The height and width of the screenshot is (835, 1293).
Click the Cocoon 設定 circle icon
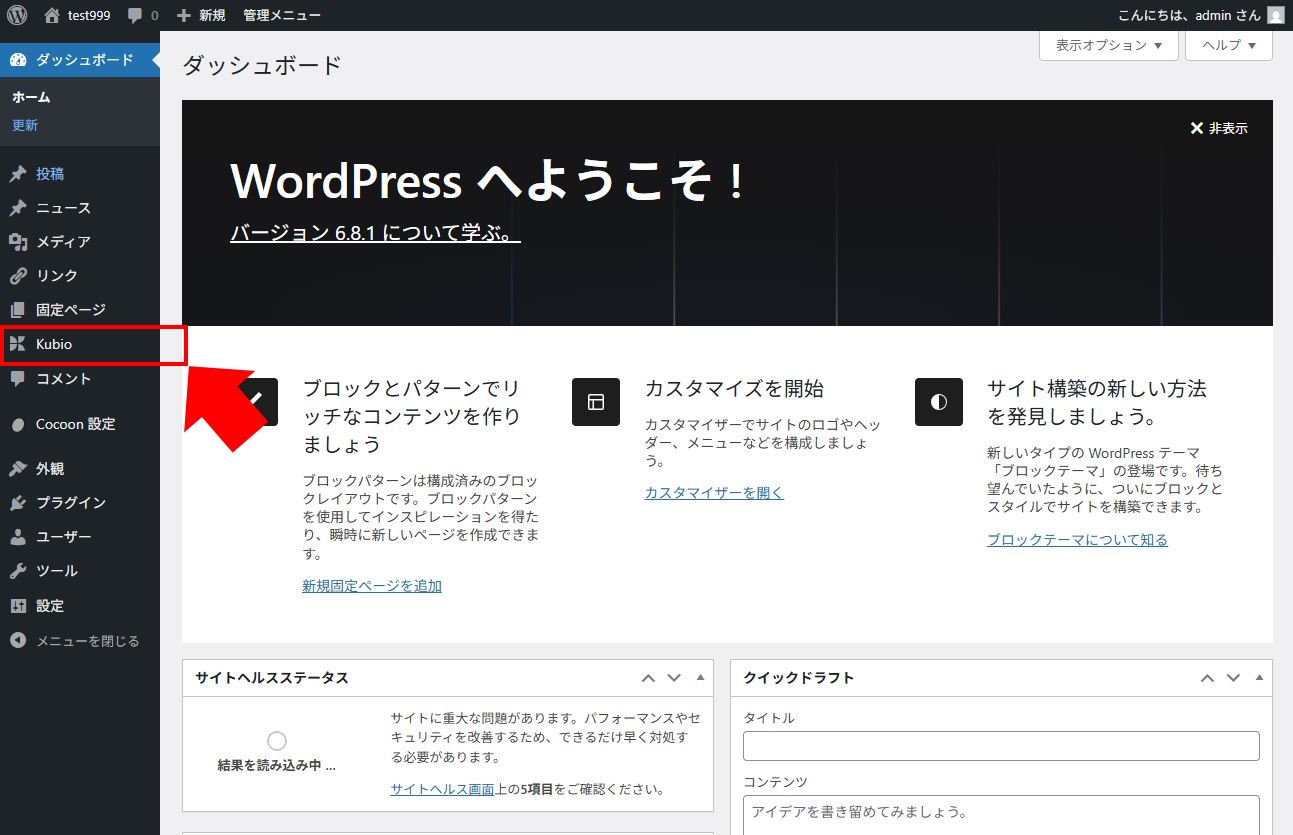(x=18, y=424)
